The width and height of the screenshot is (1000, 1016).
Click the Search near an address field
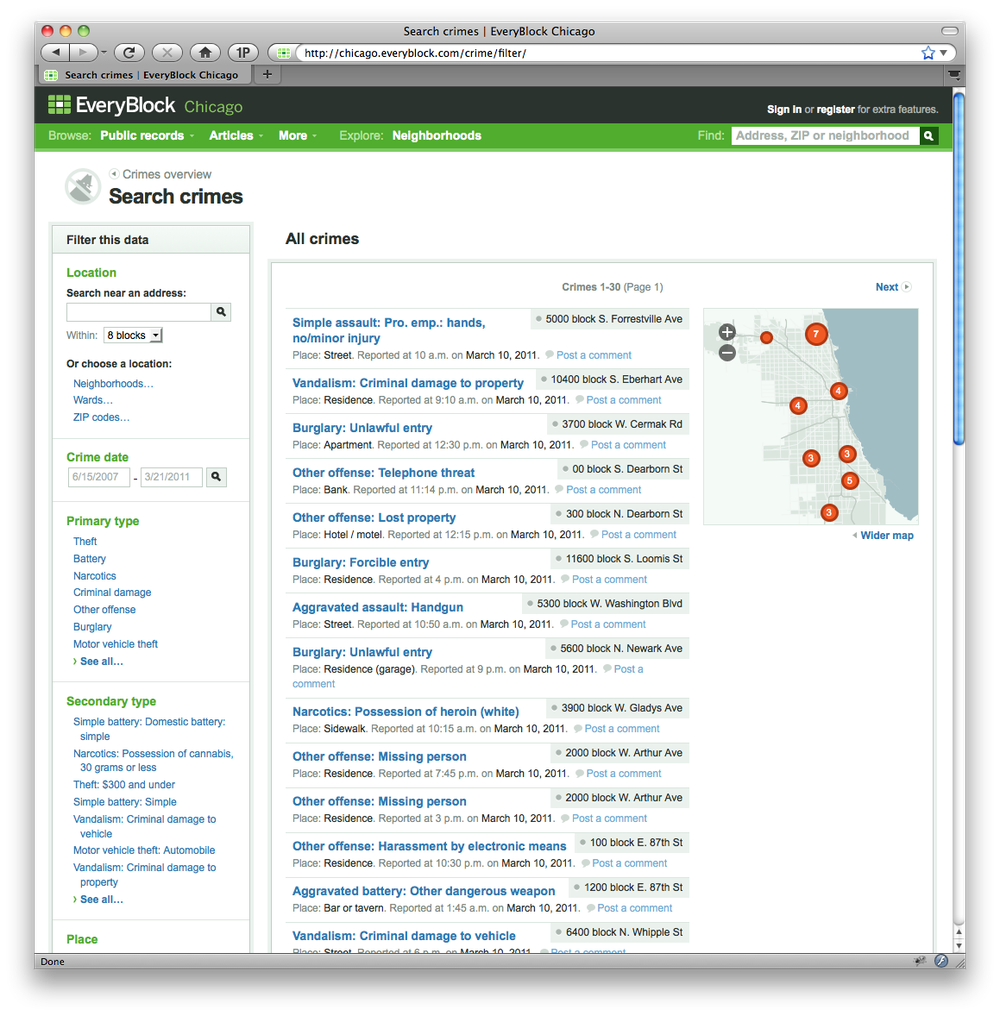[139, 312]
